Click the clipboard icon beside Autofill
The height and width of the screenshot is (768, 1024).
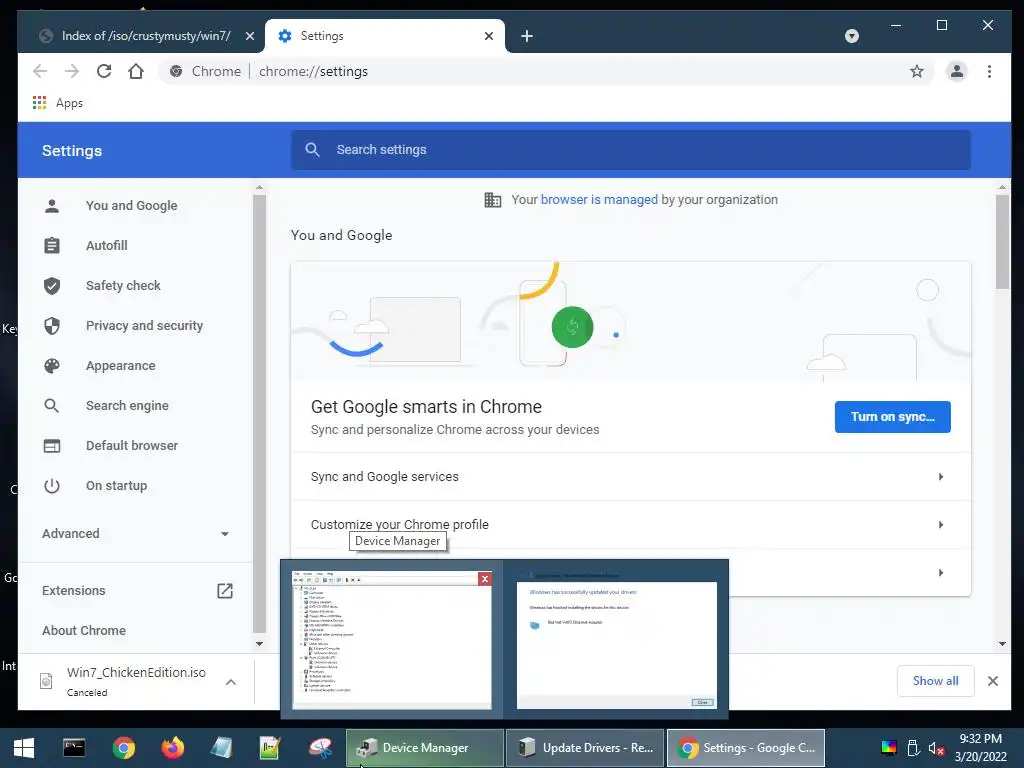52,246
